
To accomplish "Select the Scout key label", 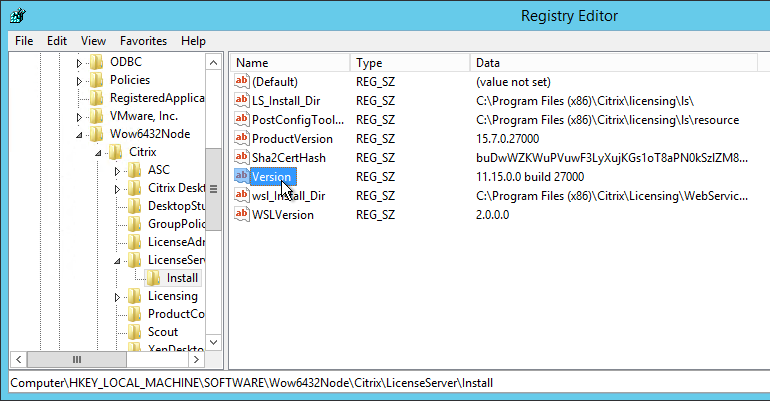I will (163, 332).
